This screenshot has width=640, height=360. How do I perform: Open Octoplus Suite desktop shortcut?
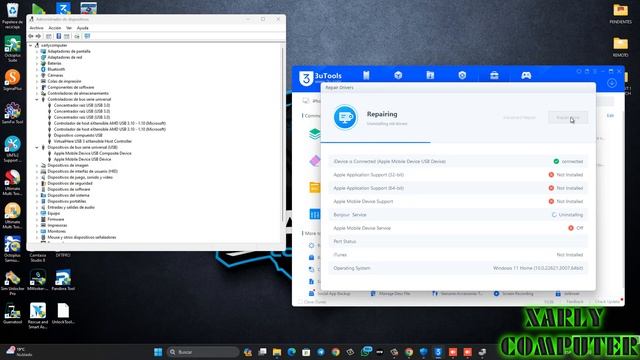pos(13,49)
